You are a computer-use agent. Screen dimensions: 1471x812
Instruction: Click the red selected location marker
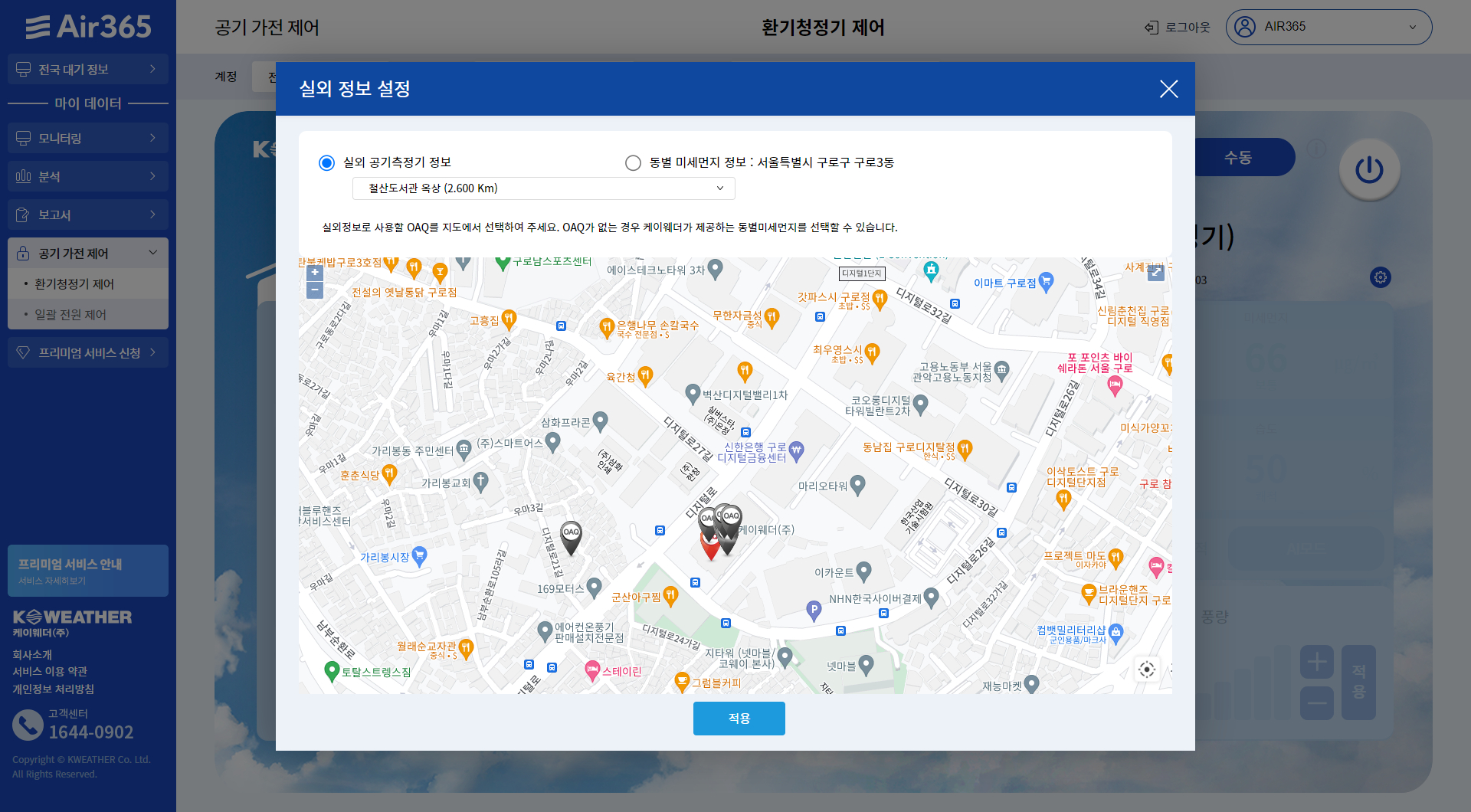[x=710, y=548]
